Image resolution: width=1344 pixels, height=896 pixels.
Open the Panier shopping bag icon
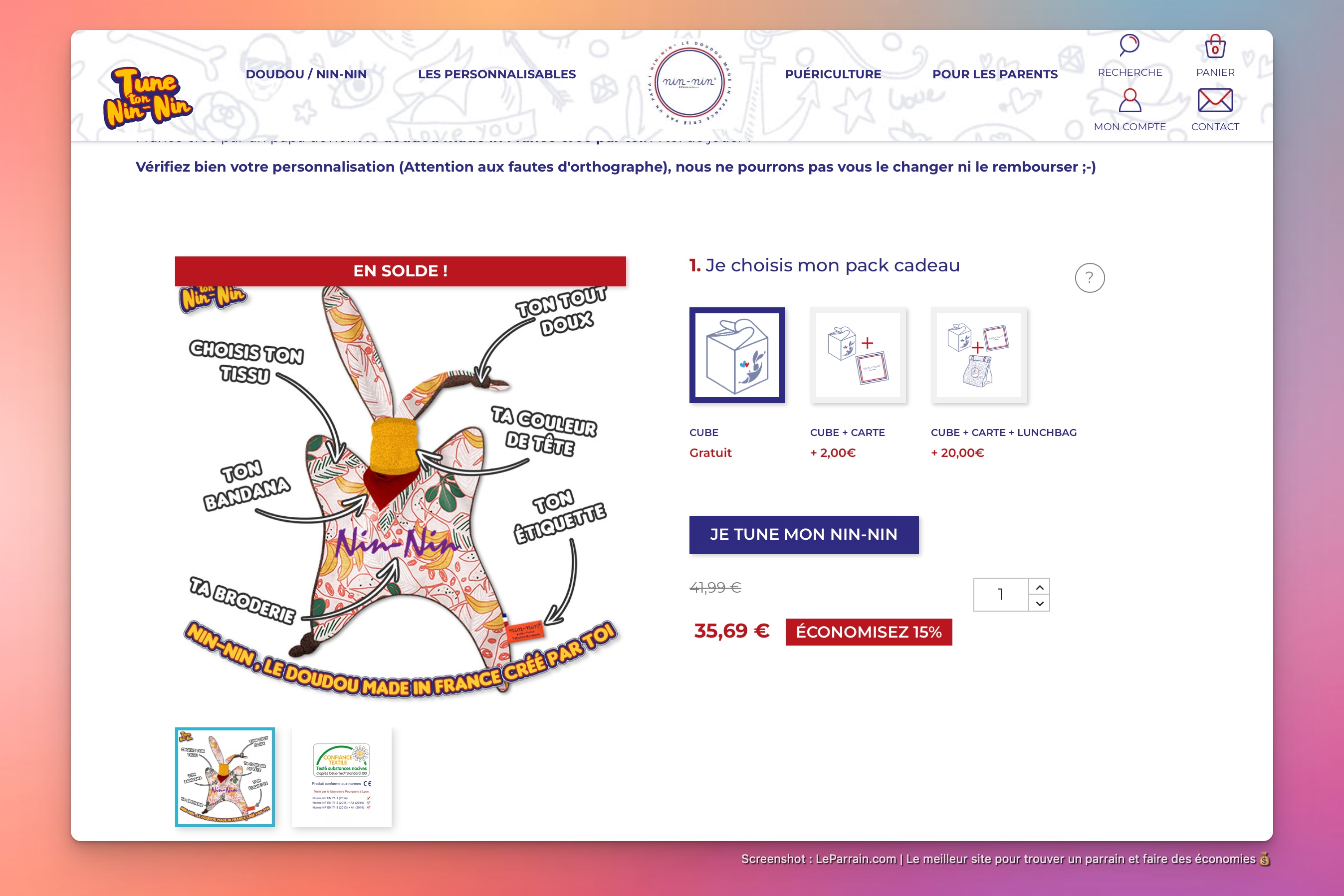coord(1215,47)
